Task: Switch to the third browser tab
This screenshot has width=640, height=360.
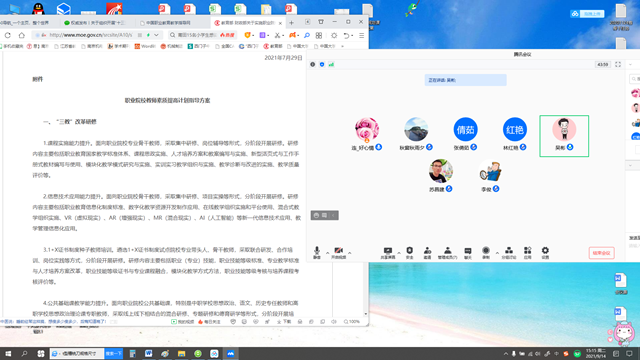Action: pyautogui.click(x=172, y=23)
